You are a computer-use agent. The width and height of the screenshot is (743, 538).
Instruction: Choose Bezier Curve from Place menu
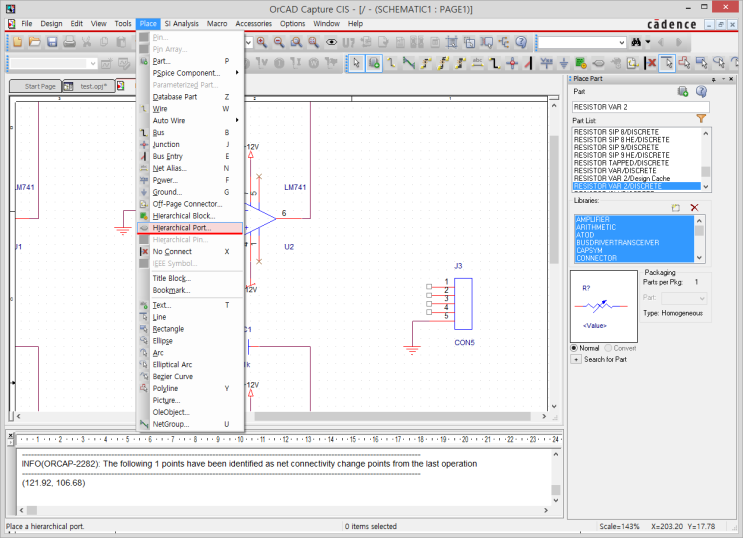190,376
